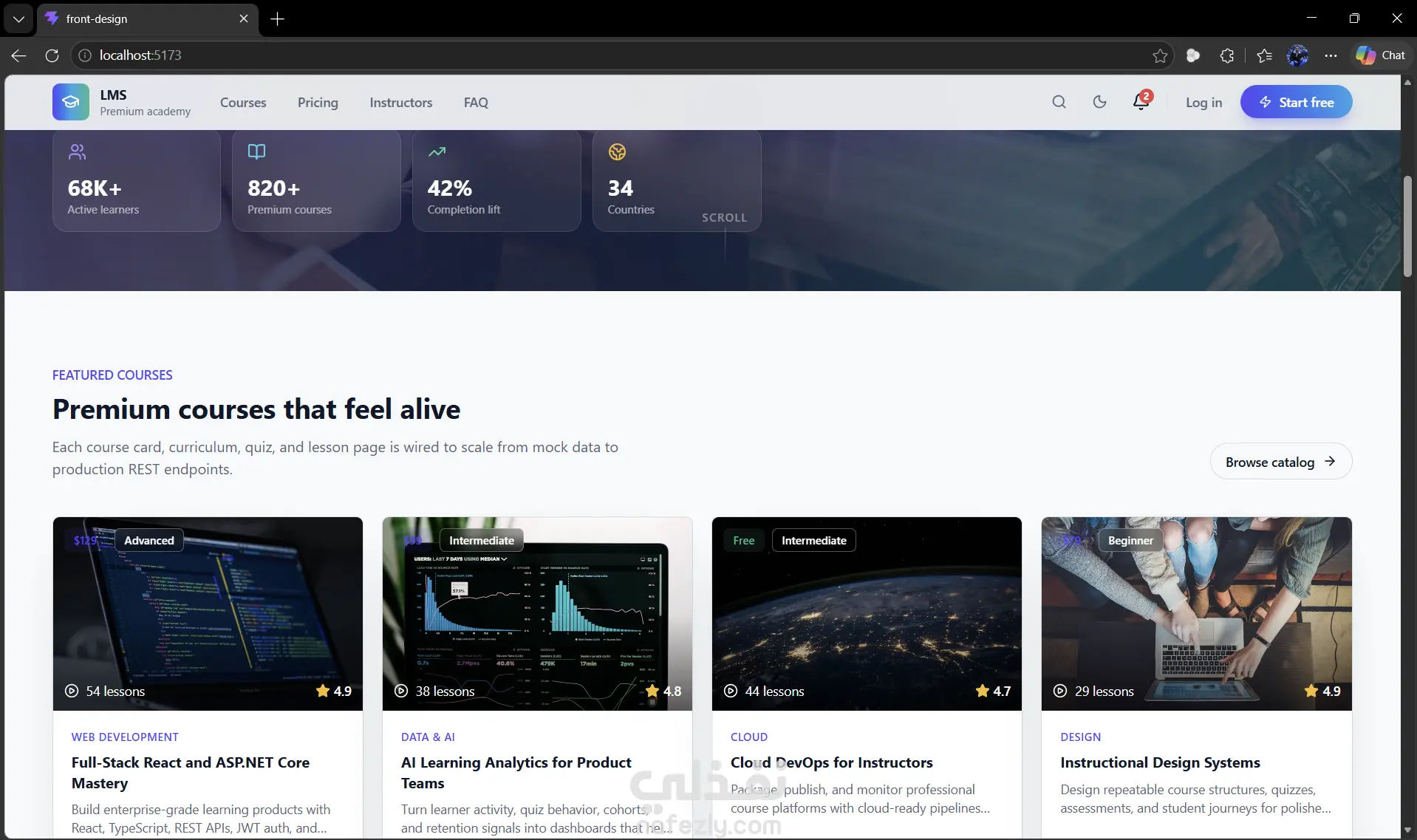Click the play icon beside 29 lessons
Viewport: 1417px width, 840px height.
(1060, 691)
